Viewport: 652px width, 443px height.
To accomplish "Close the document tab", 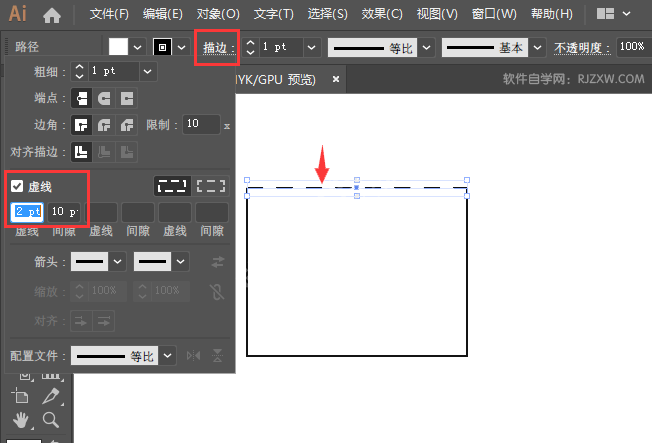I will coord(336,79).
